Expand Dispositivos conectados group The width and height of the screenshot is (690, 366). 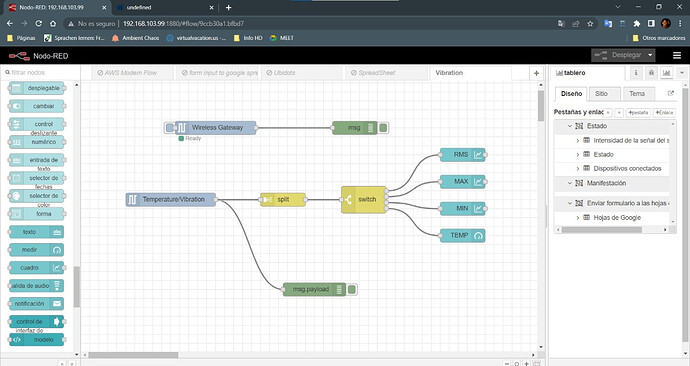point(578,168)
